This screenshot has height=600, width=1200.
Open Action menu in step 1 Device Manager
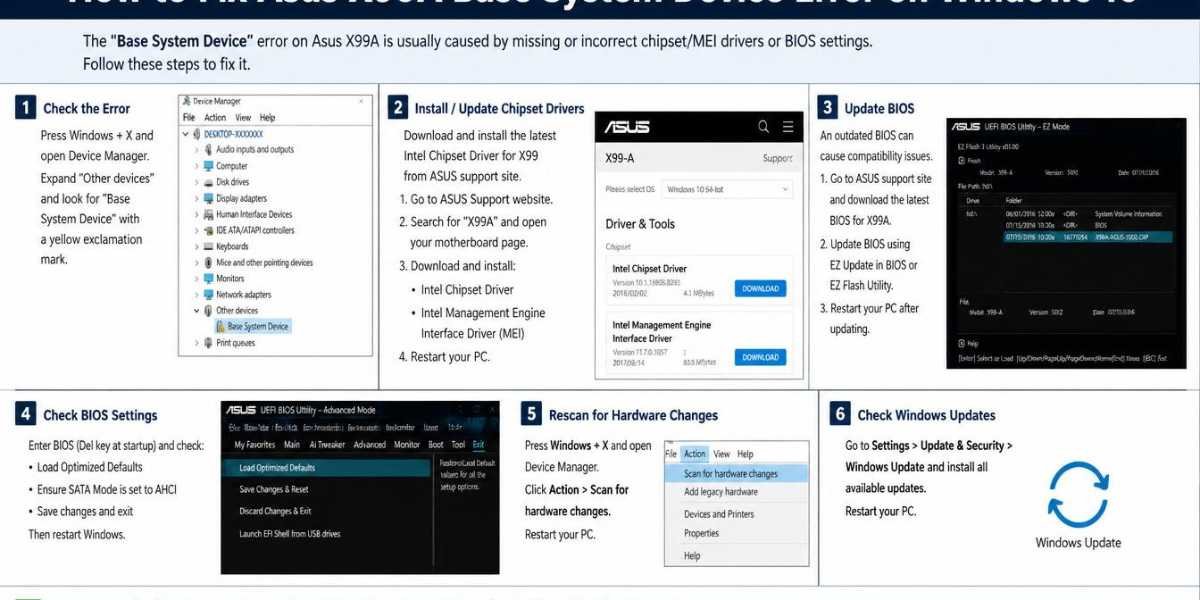[215, 117]
